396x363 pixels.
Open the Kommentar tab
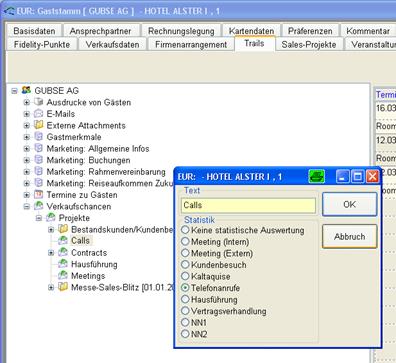click(x=368, y=31)
